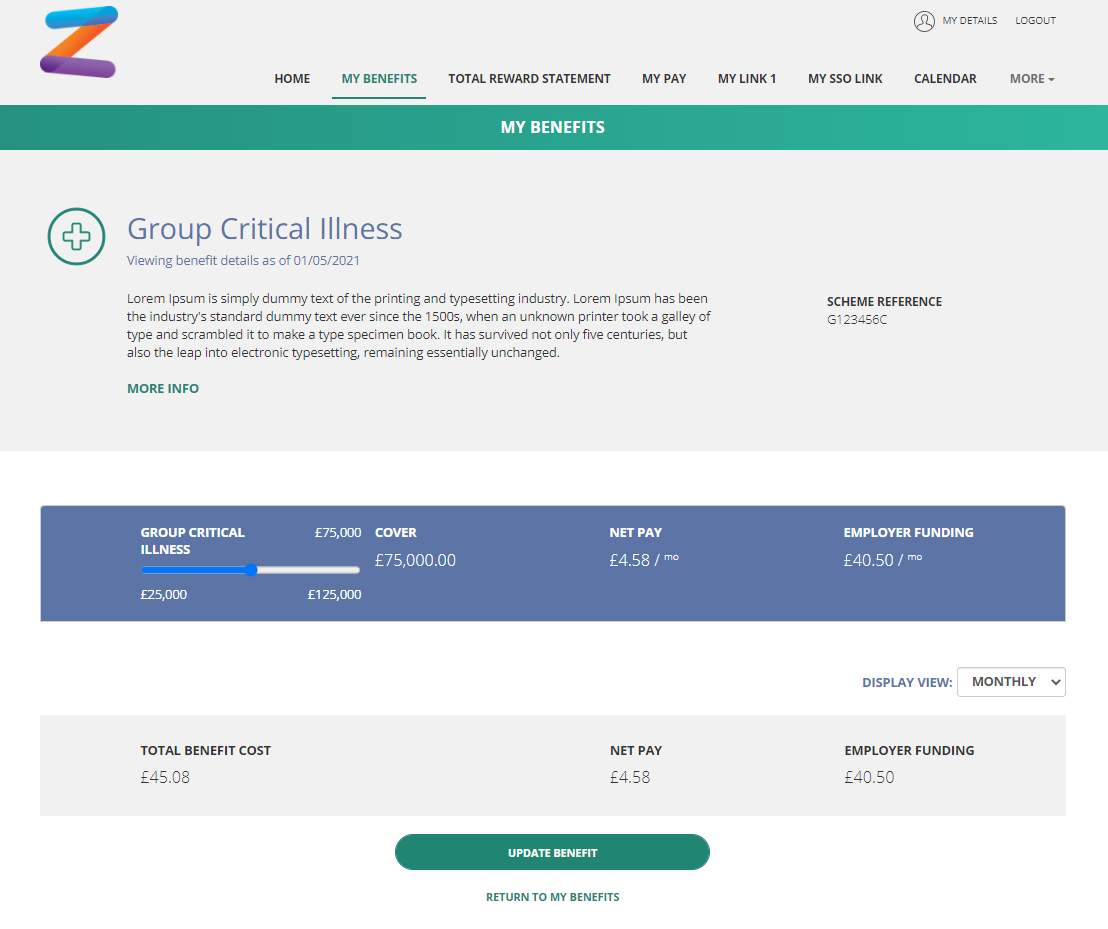
Task: Log out using the LOGOUT link
Action: tap(1035, 20)
